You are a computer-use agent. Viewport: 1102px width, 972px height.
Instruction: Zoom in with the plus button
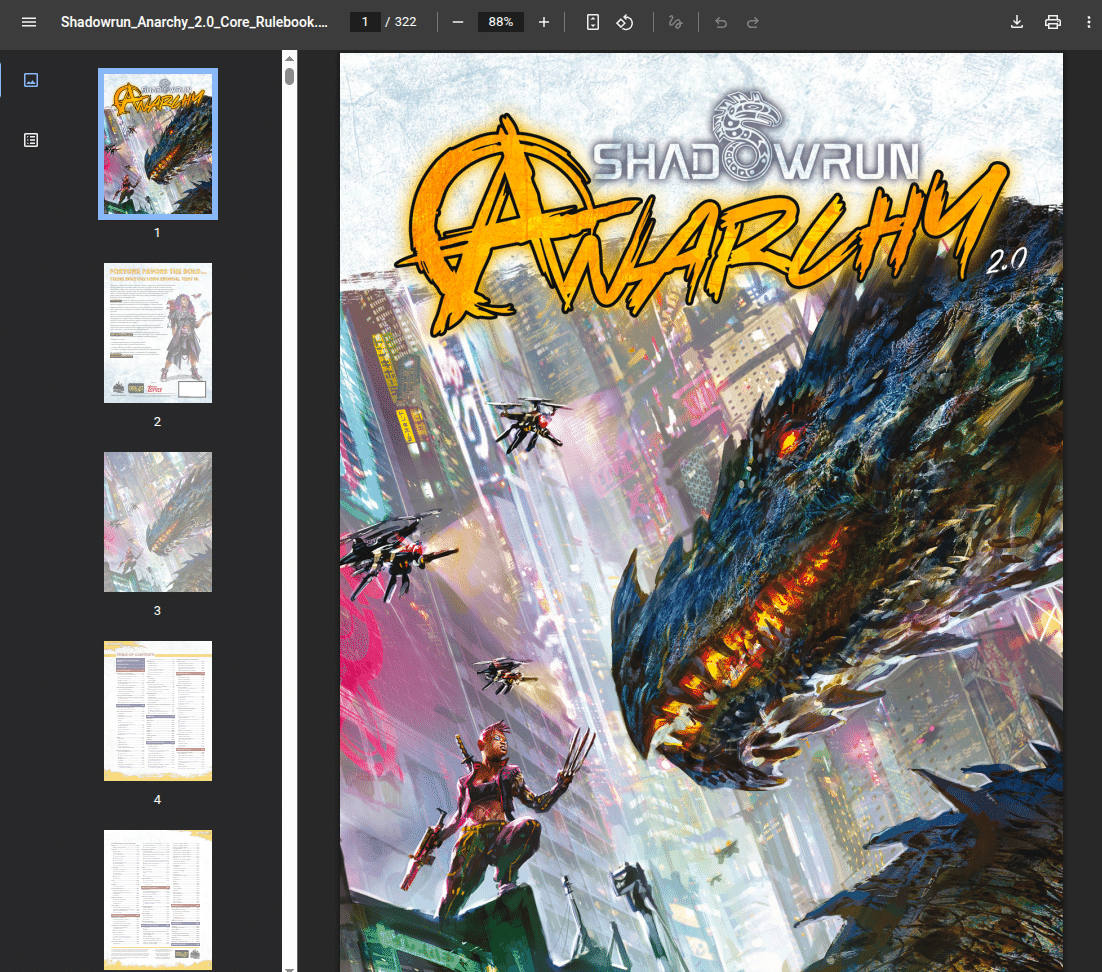coord(543,22)
